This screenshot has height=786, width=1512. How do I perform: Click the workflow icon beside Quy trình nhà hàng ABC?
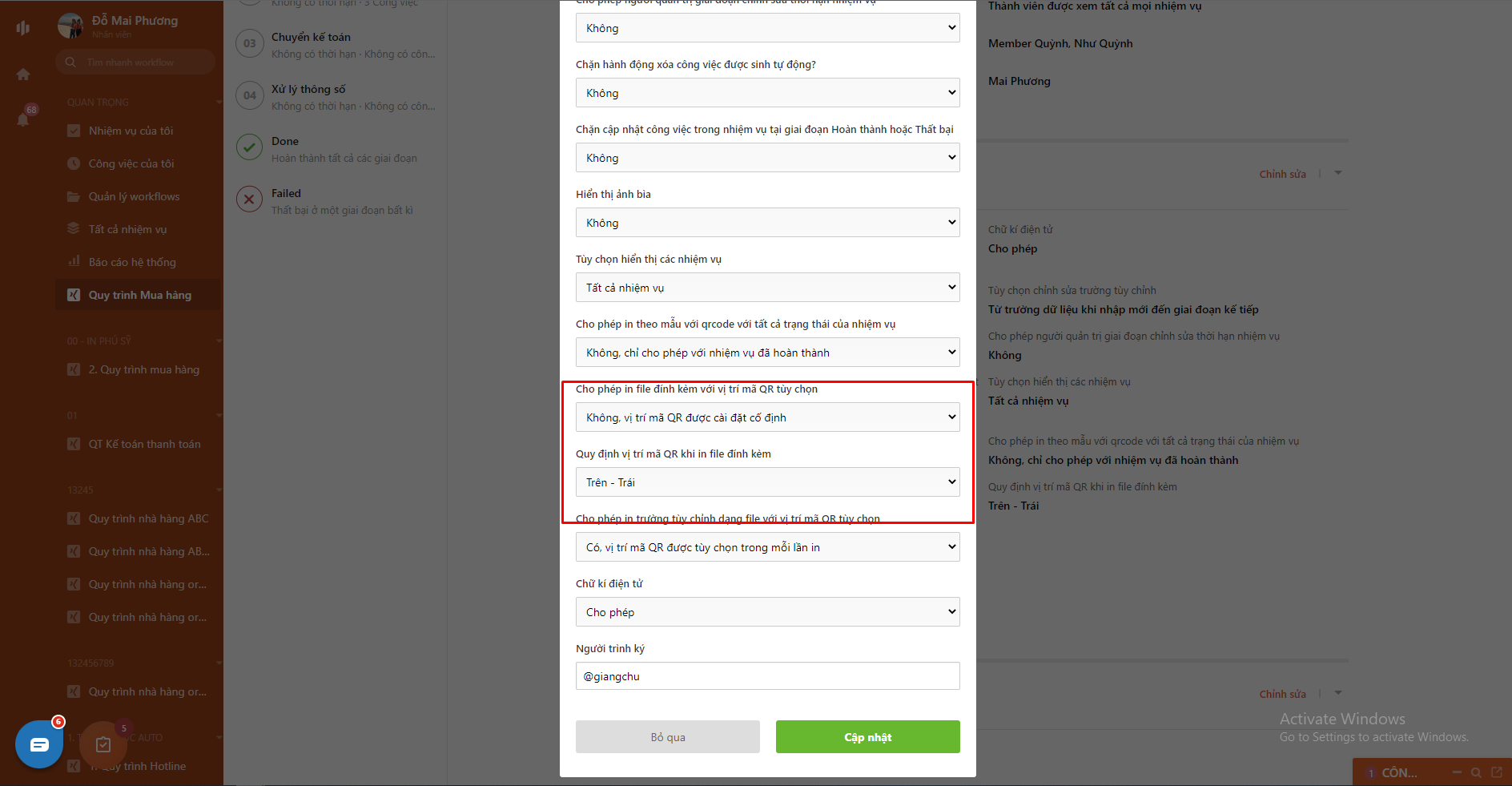74,518
